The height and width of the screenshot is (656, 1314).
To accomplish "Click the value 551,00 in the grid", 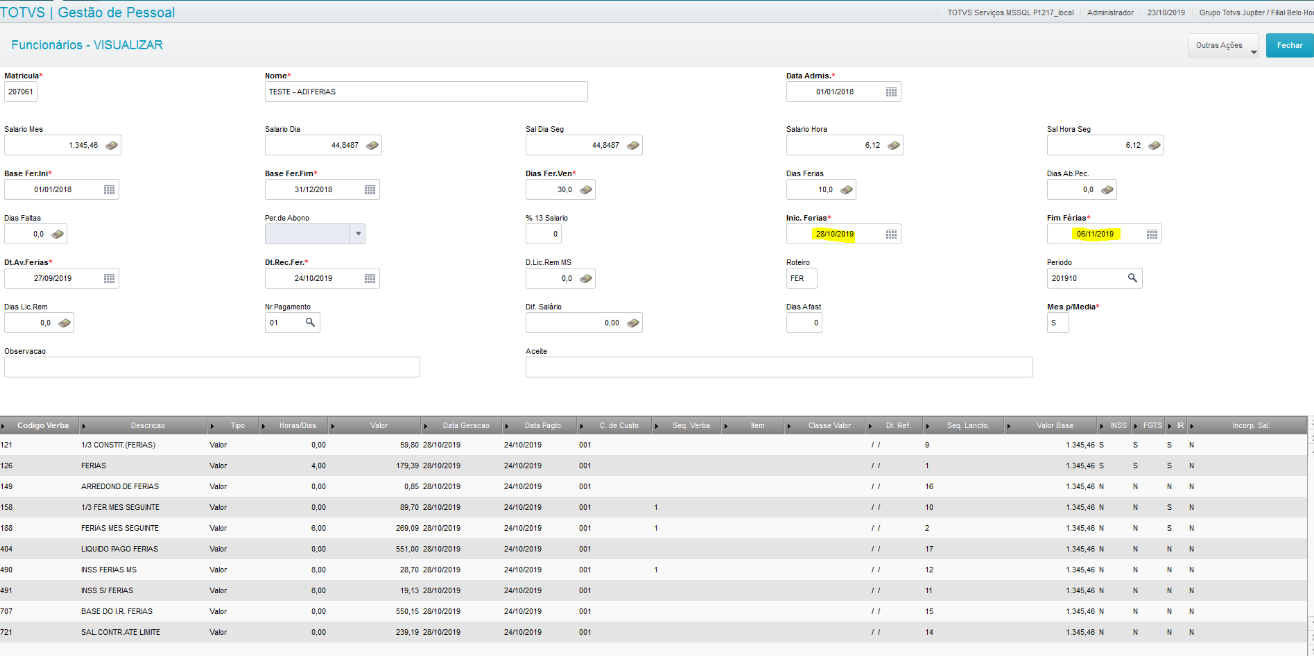I will pos(405,549).
